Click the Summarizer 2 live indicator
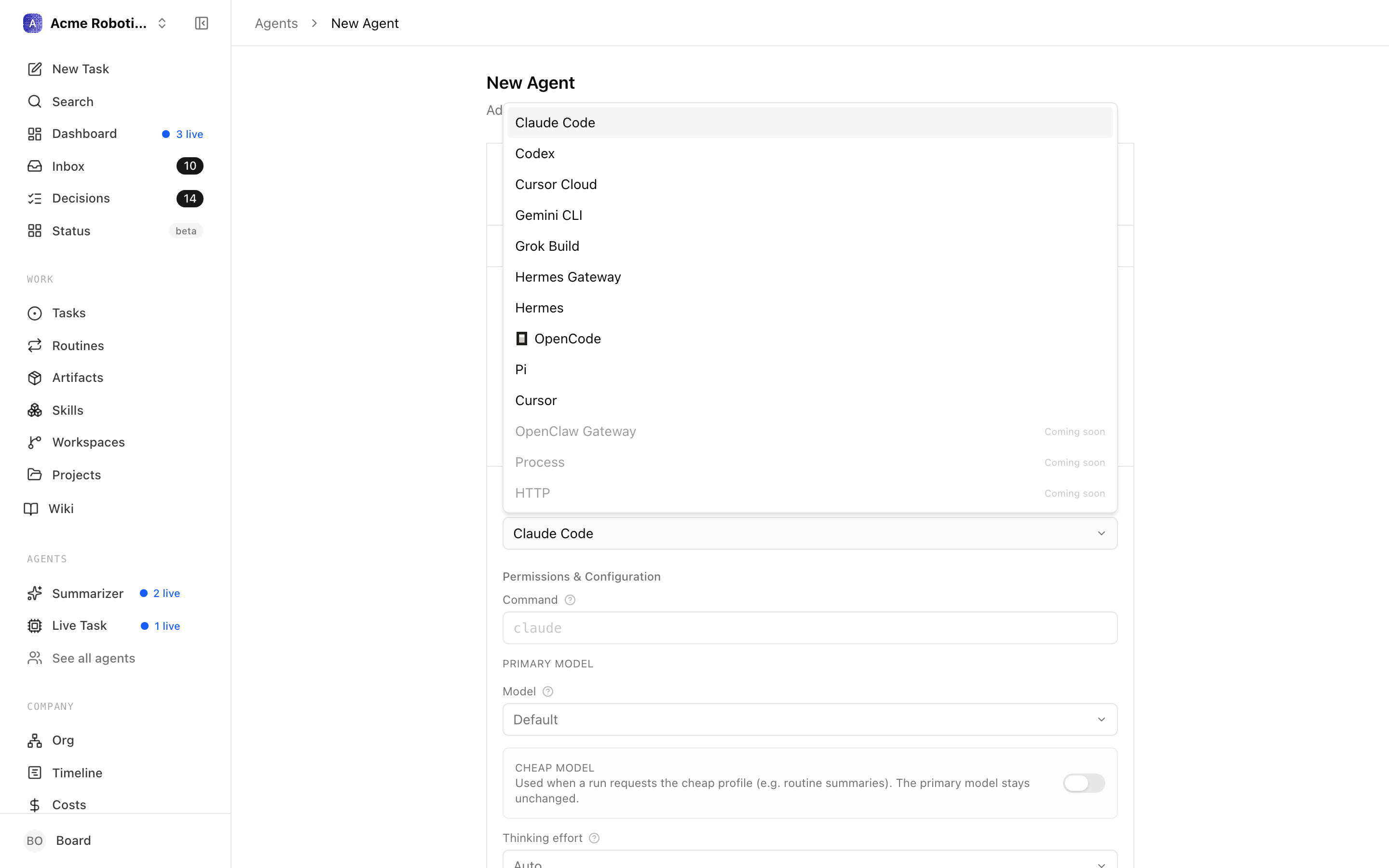This screenshot has width=1389, height=868. (x=160, y=593)
